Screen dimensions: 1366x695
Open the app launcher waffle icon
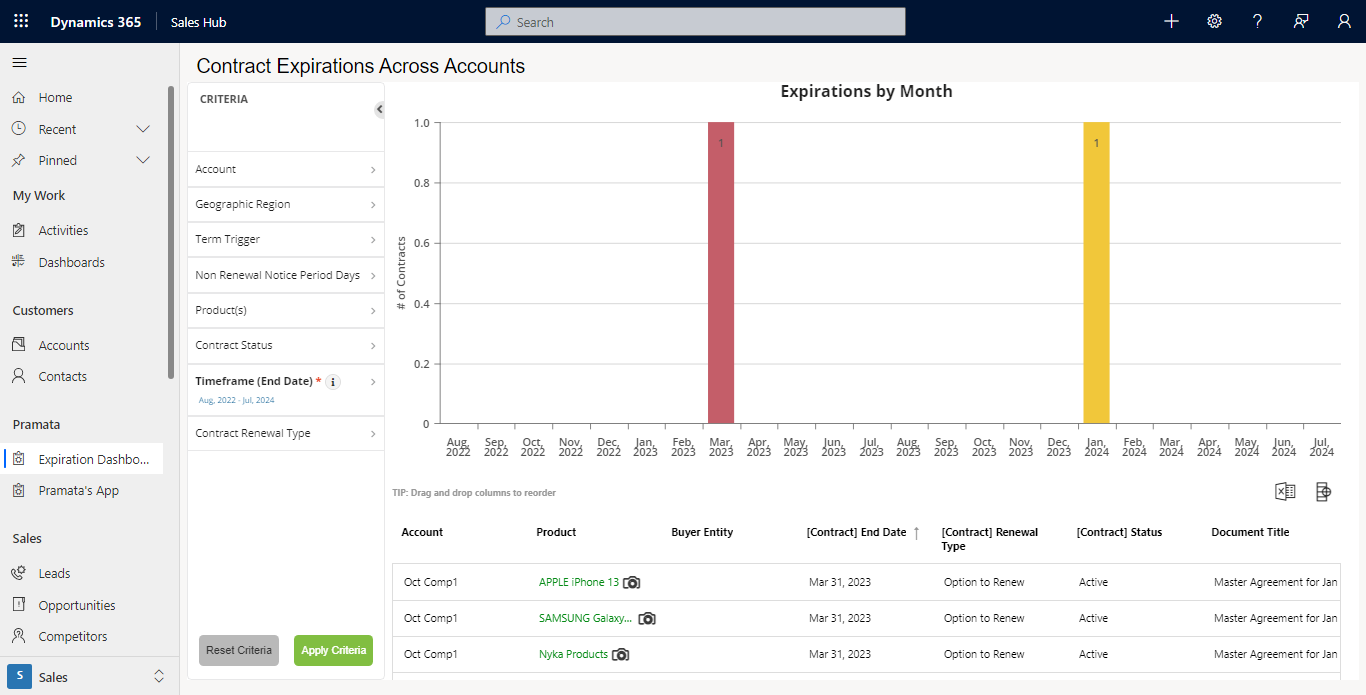[21, 21]
